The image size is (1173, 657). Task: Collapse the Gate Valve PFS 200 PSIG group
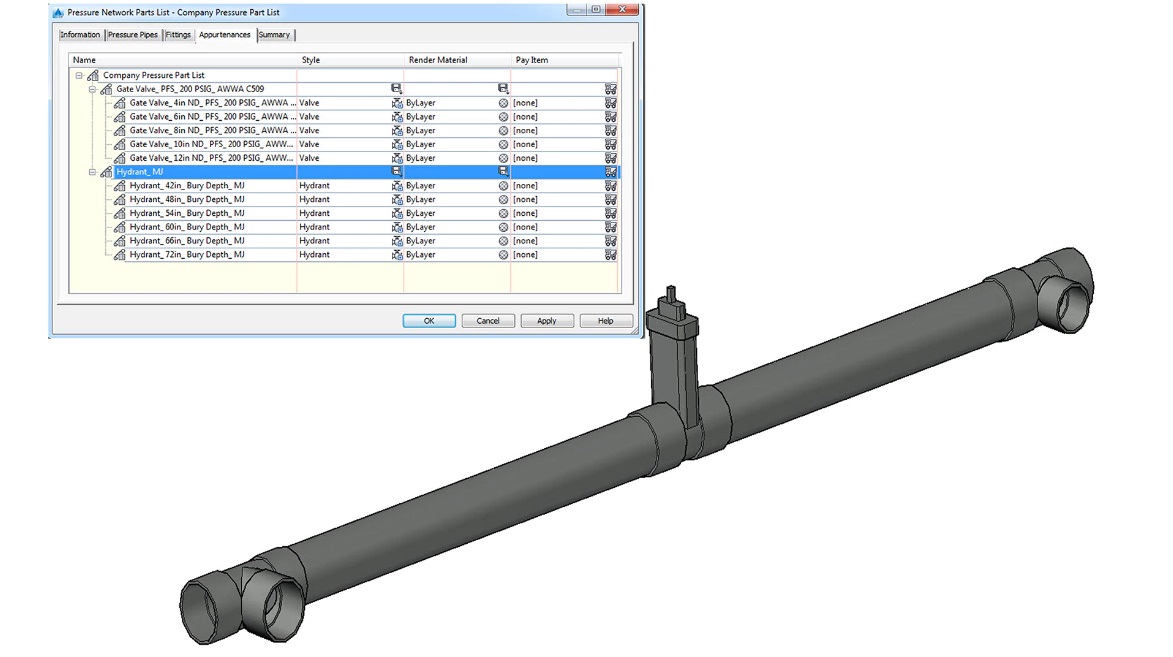click(x=92, y=89)
